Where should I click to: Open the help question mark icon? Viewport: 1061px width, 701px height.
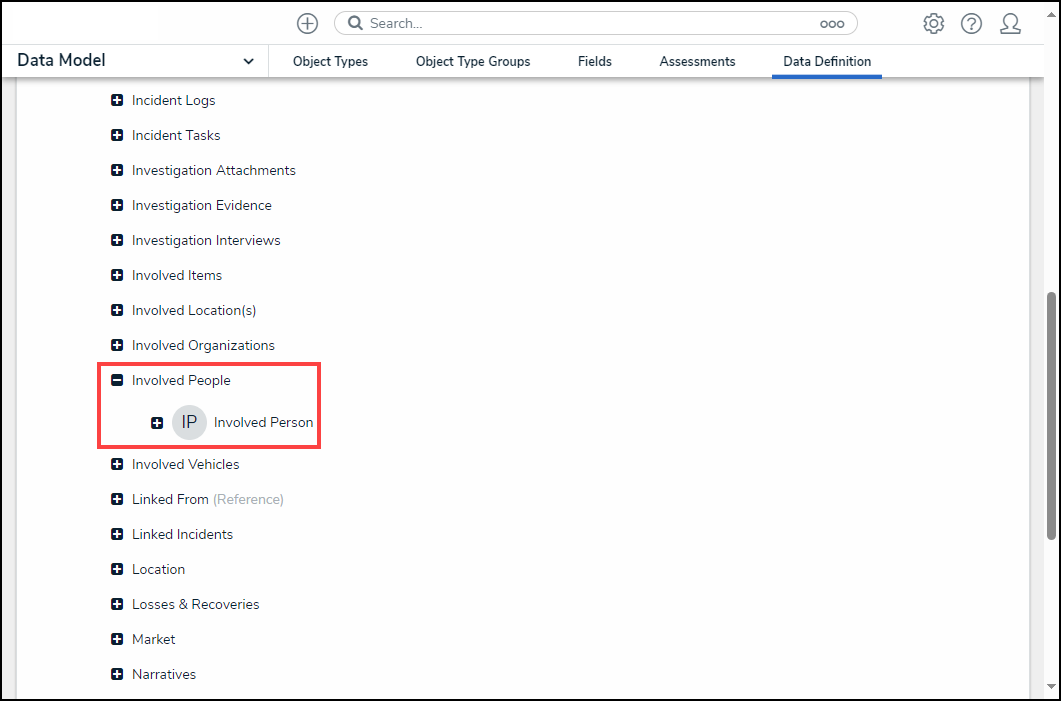click(971, 23)
